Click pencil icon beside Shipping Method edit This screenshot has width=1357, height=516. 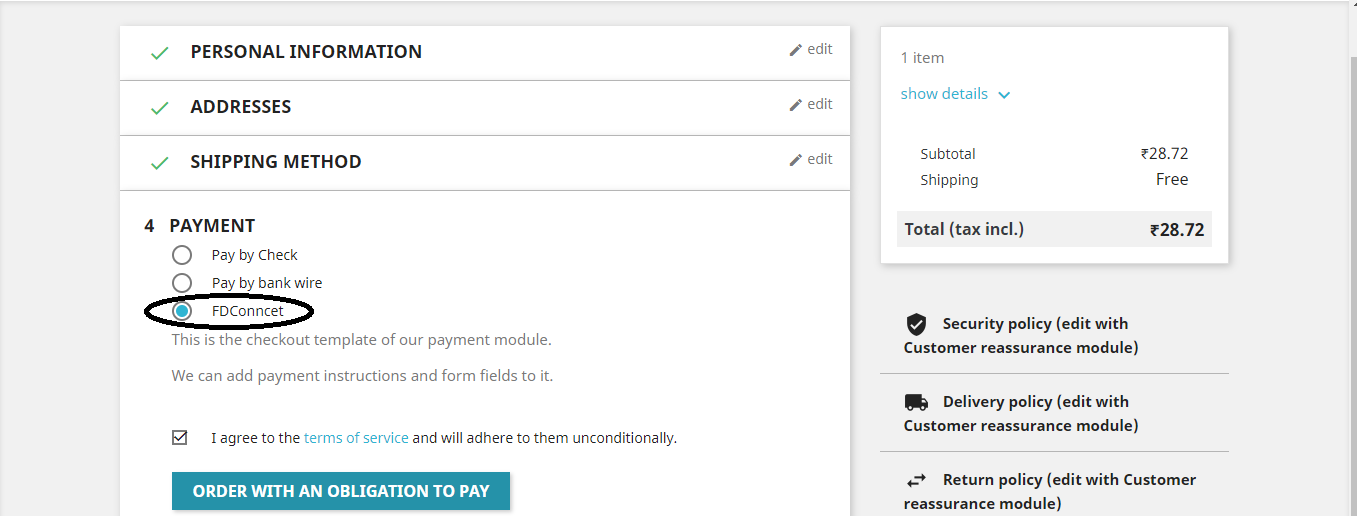tap(796, 160)
